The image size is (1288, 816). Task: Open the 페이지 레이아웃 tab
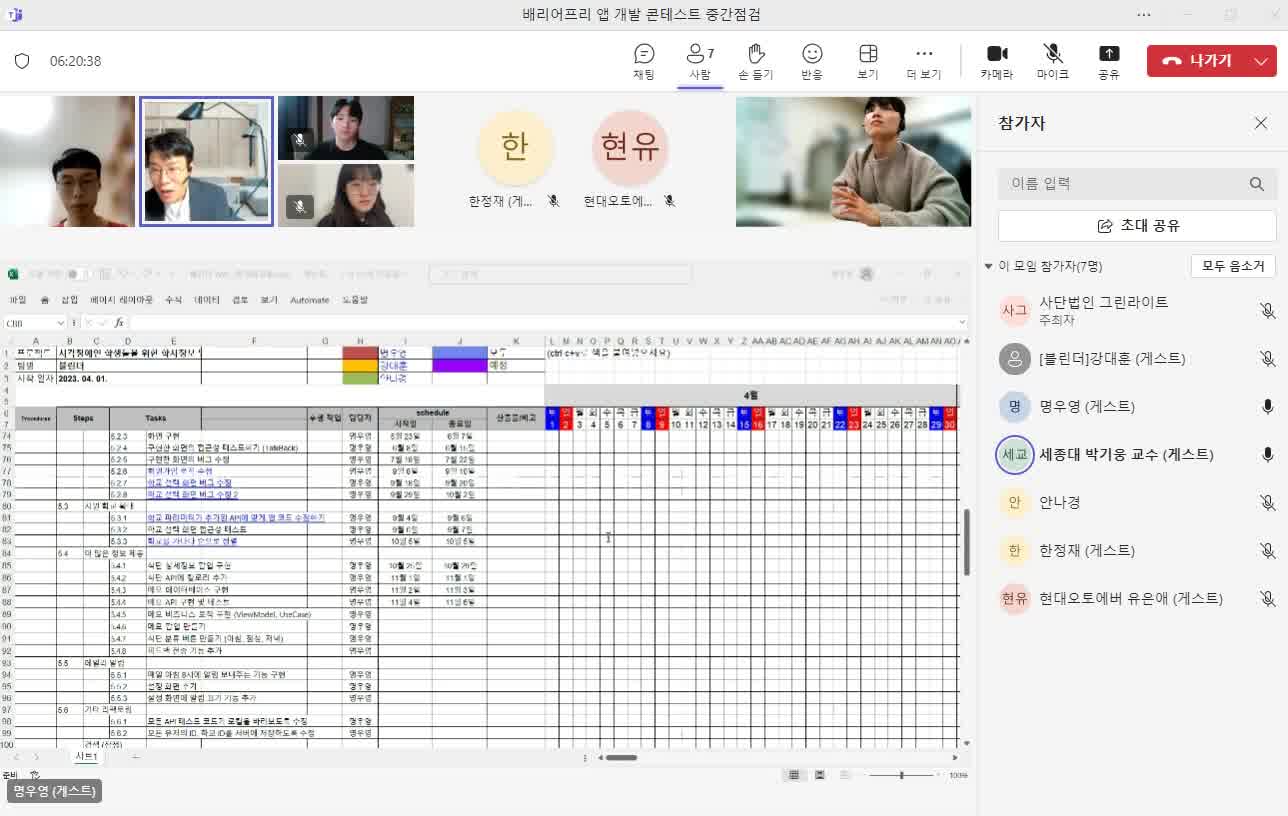[121, 300]
